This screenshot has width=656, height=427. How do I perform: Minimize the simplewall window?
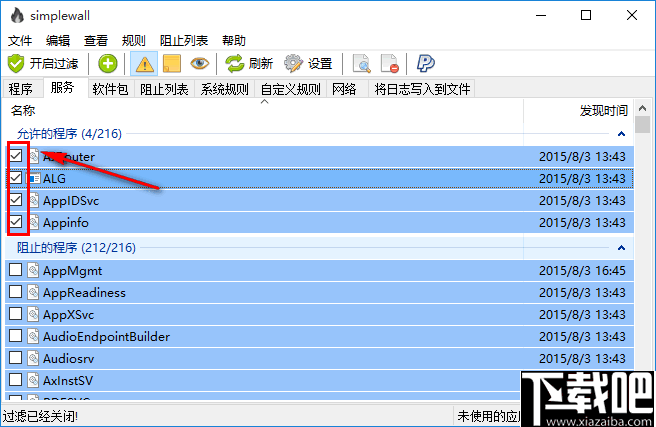pyautogui.click(x=541, y=15)
